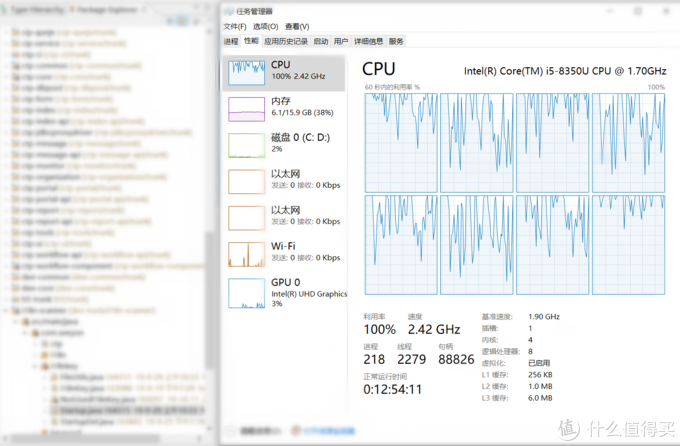Click the Task Manager title bar icon
Screen dimensions: 680x446
[x=229, y=11]
